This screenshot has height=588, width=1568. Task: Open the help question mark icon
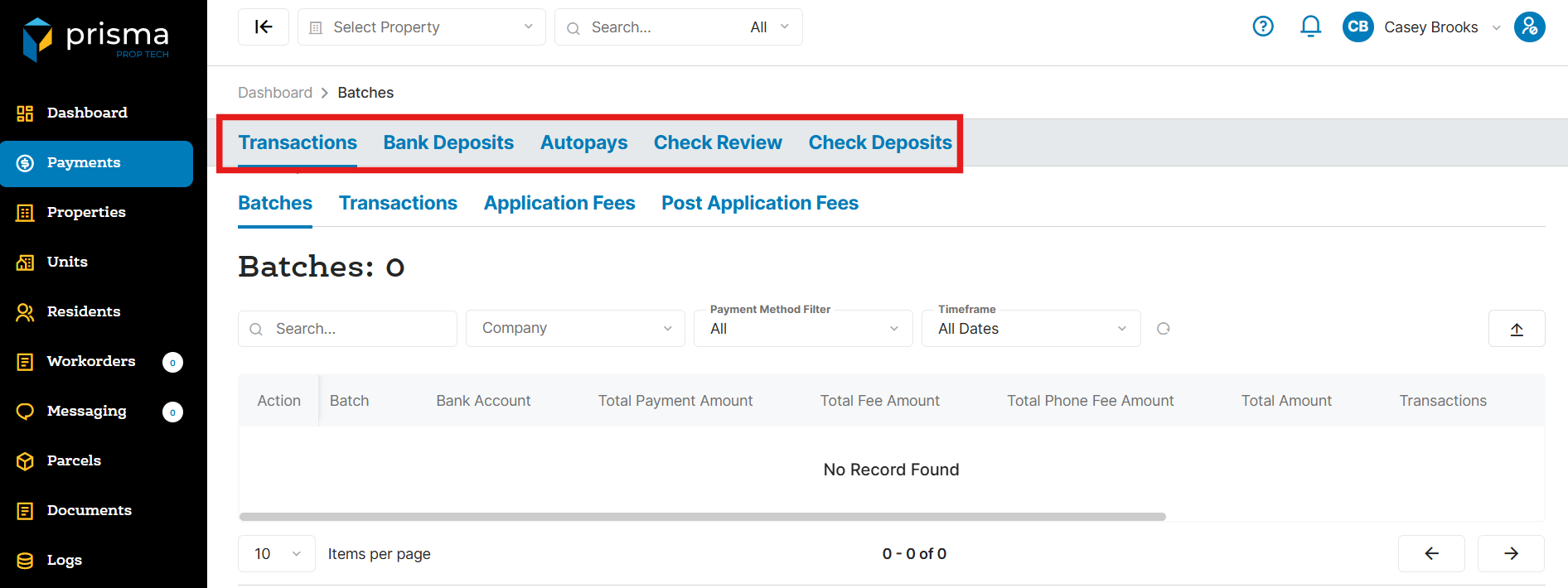1262,27
